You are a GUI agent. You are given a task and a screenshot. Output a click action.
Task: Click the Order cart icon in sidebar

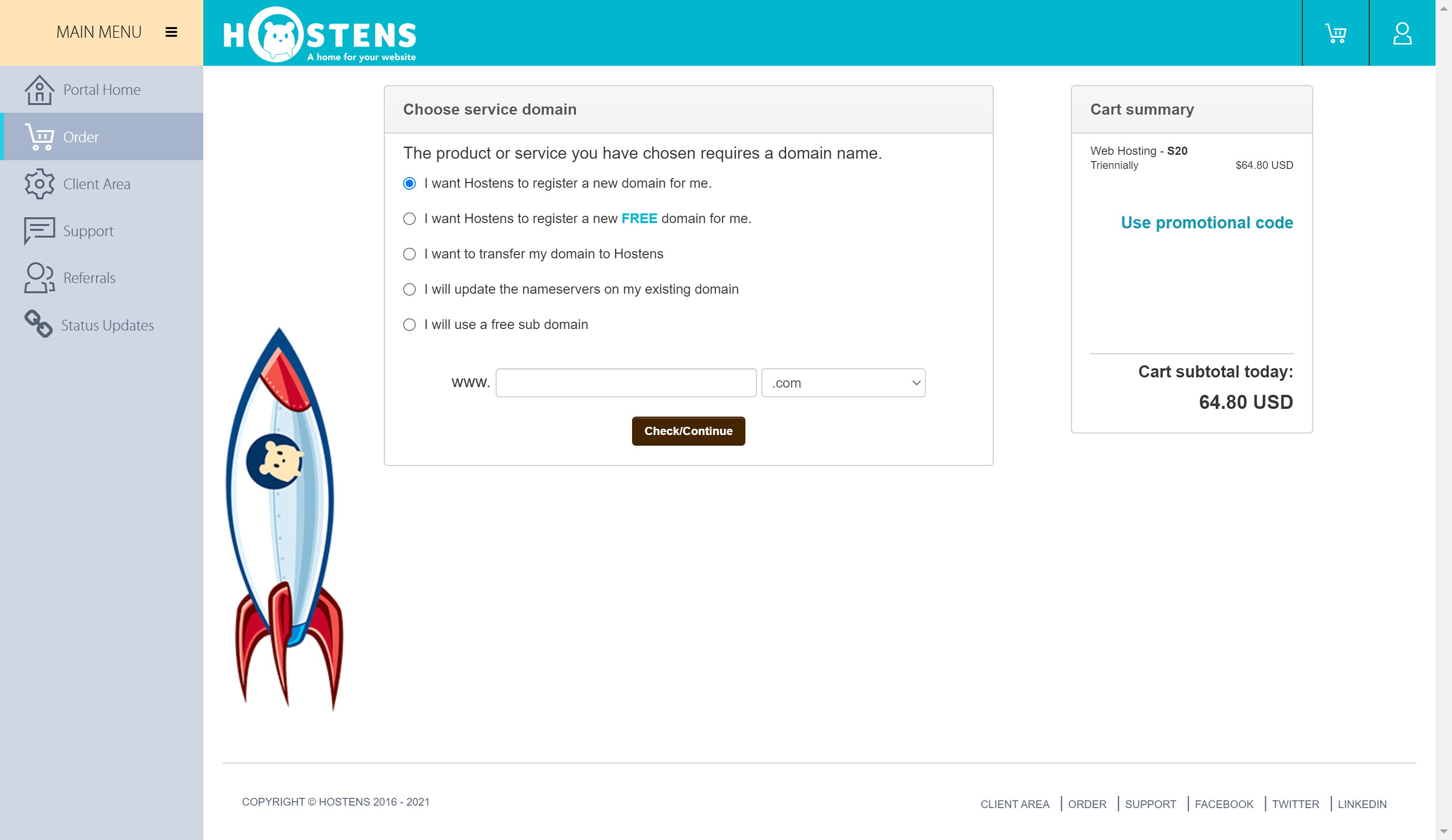(37, 137)
